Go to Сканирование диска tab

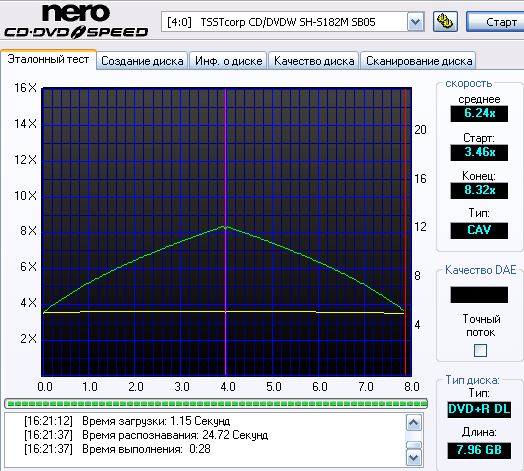418,61
